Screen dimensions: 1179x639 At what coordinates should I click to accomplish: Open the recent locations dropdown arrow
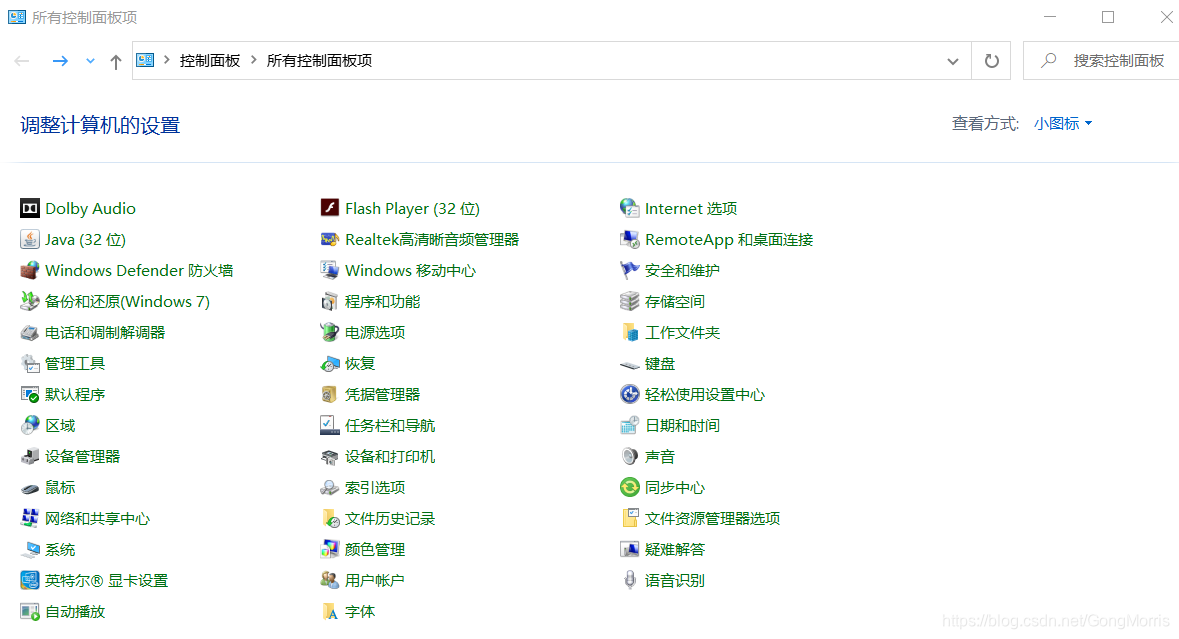(x=90, y=61)
